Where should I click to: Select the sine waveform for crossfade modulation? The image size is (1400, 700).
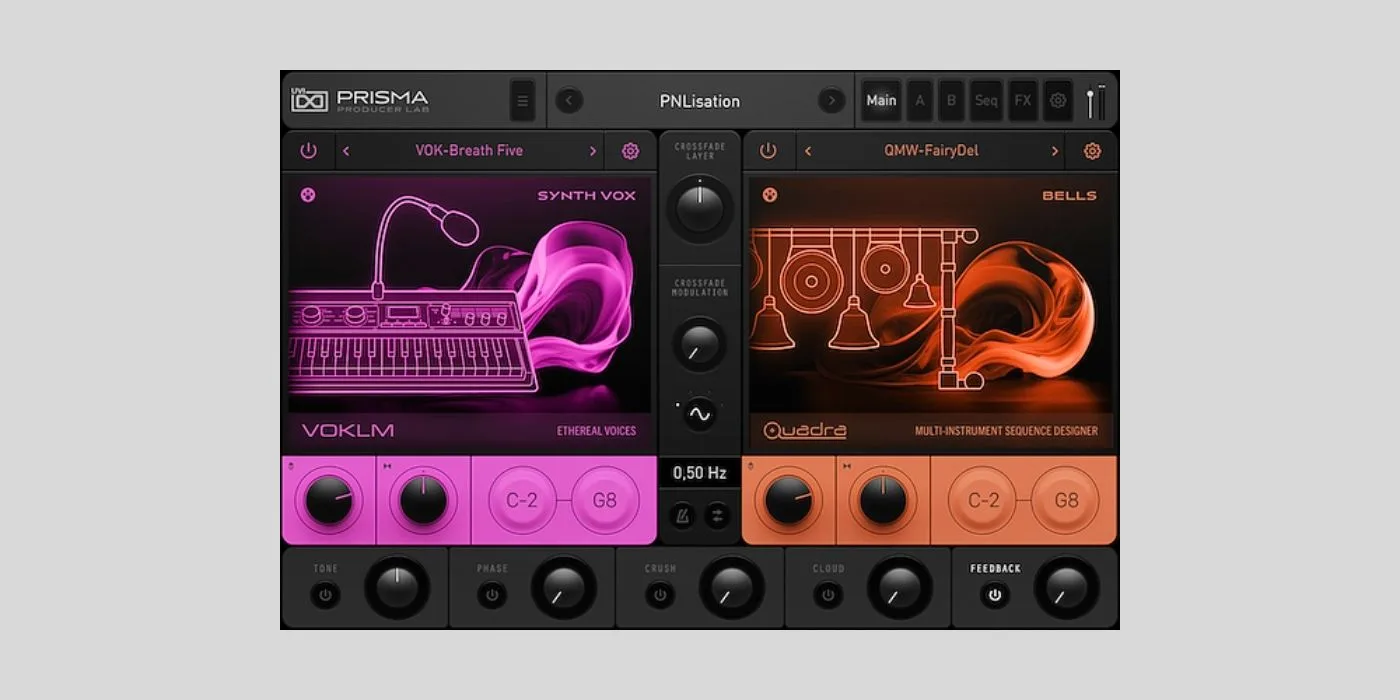(699, 413)
